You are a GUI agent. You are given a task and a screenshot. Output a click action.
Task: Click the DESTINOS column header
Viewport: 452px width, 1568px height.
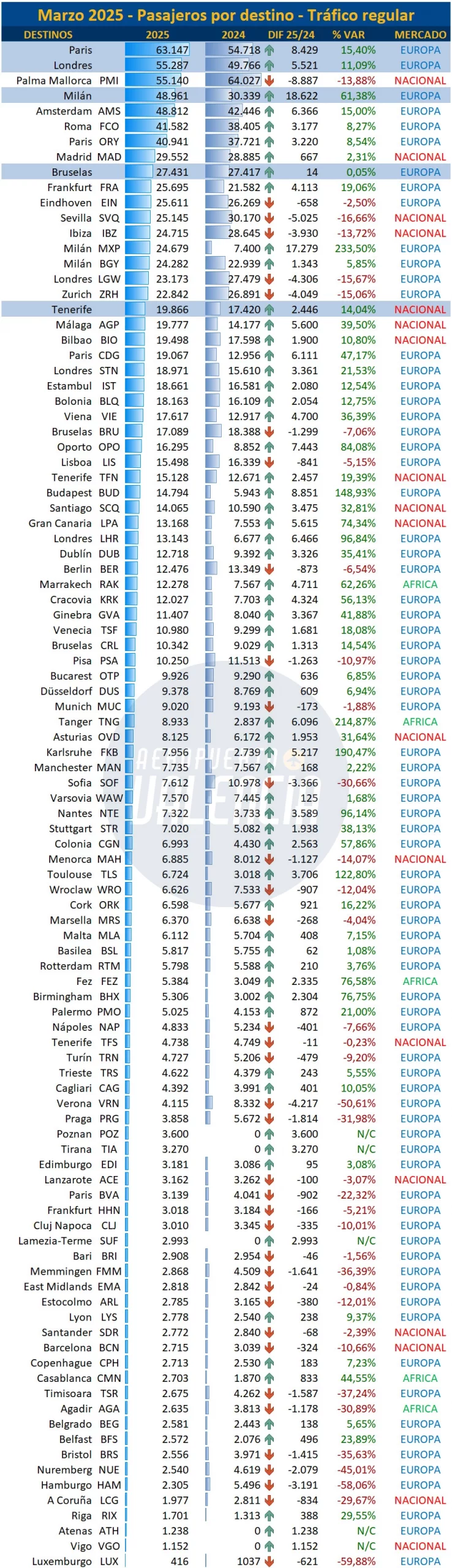pos(48,35)
